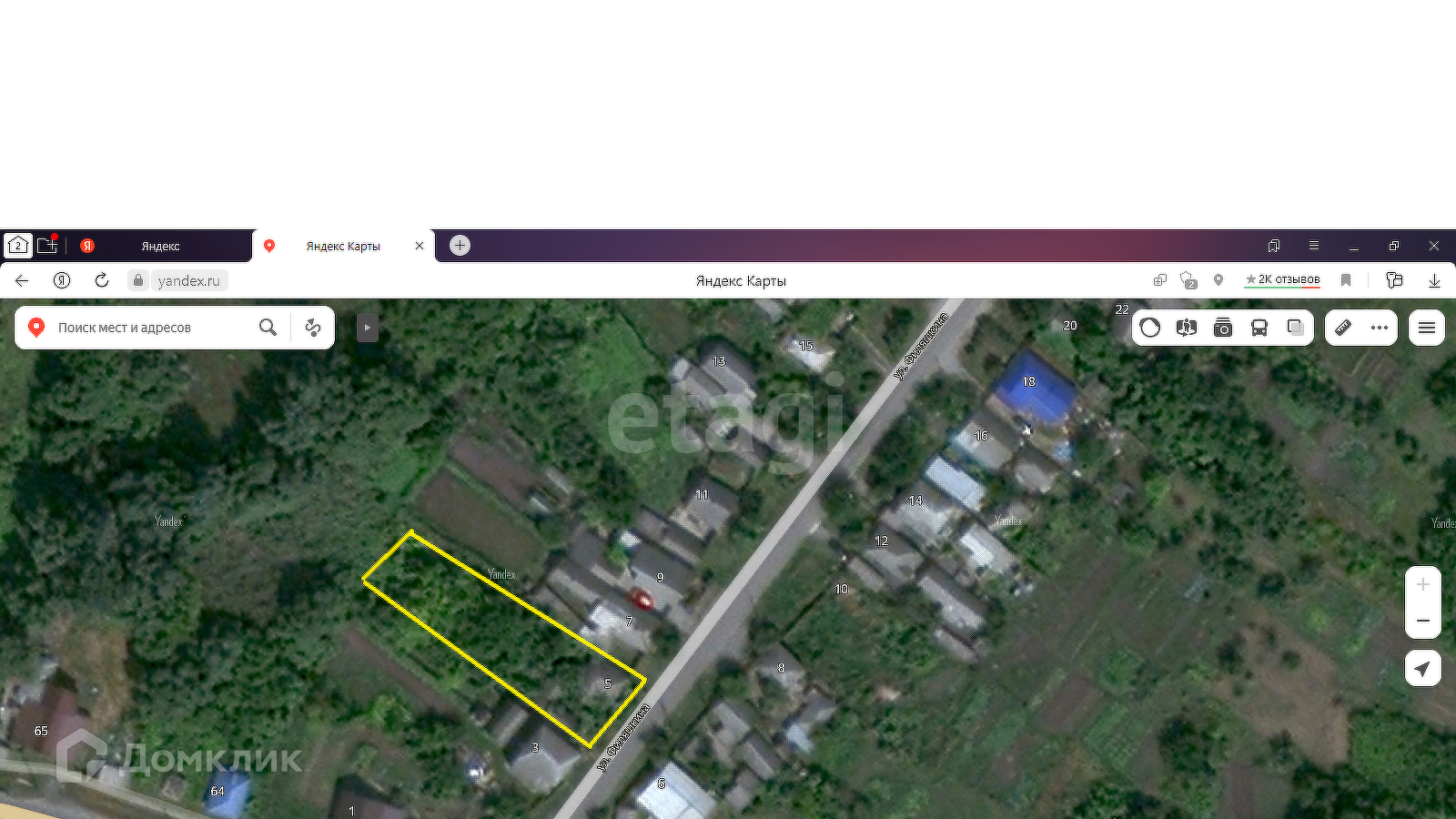The width and height of the screenshot is (1456, 819).
Task: Zoom out on the map
Action: click(1423, 621)
